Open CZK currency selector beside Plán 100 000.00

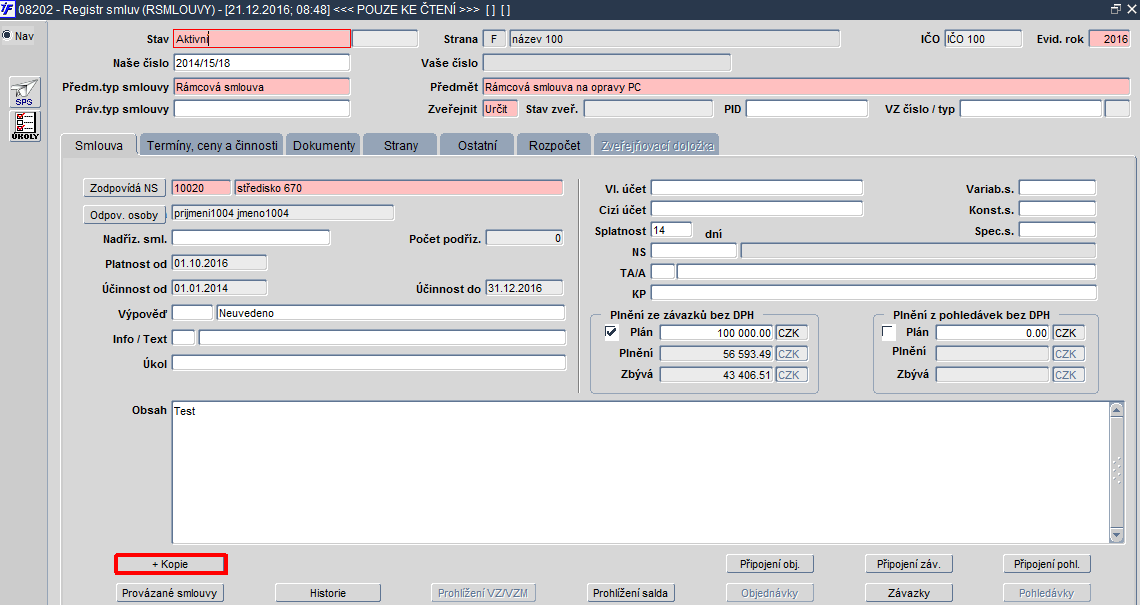click(x=791, y=333)
